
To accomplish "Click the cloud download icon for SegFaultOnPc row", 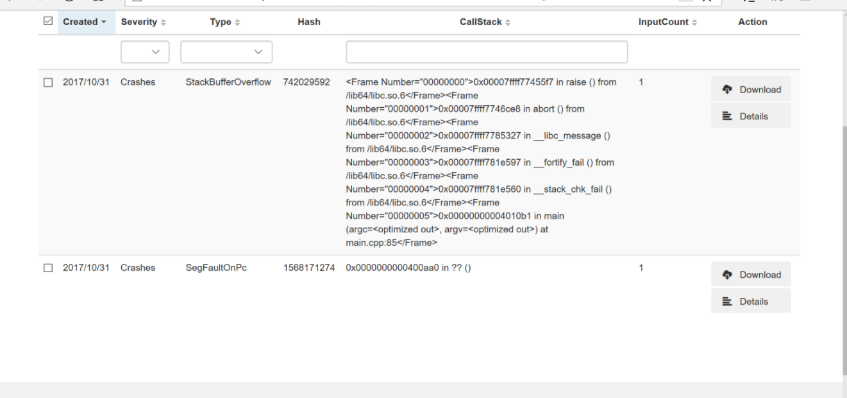I will (727, 274).
